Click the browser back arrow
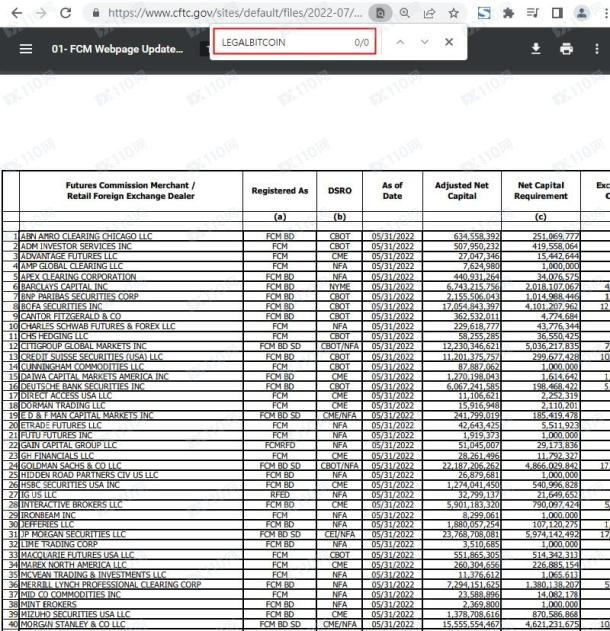 (x=14, y=14)
